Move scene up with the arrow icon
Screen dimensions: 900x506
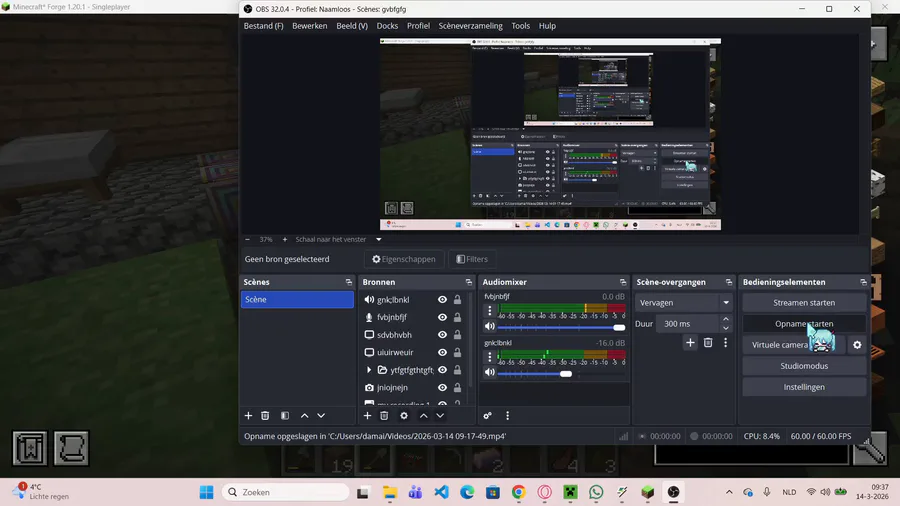[x=305, y=415]
